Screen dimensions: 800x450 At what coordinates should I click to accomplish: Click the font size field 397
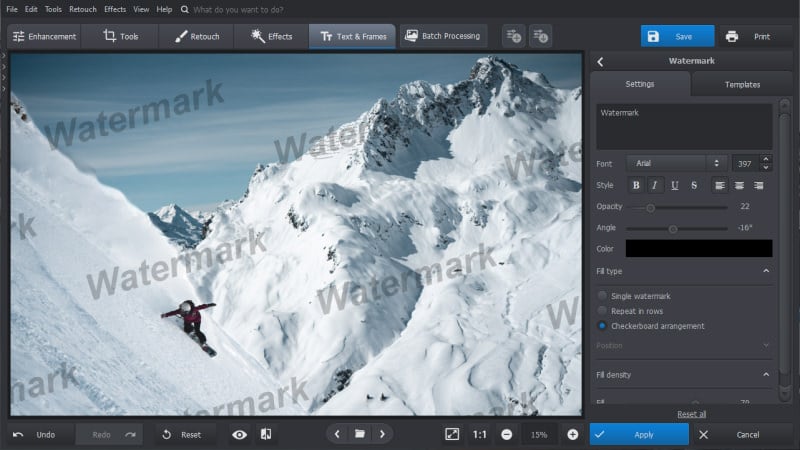tap(745, 163)
